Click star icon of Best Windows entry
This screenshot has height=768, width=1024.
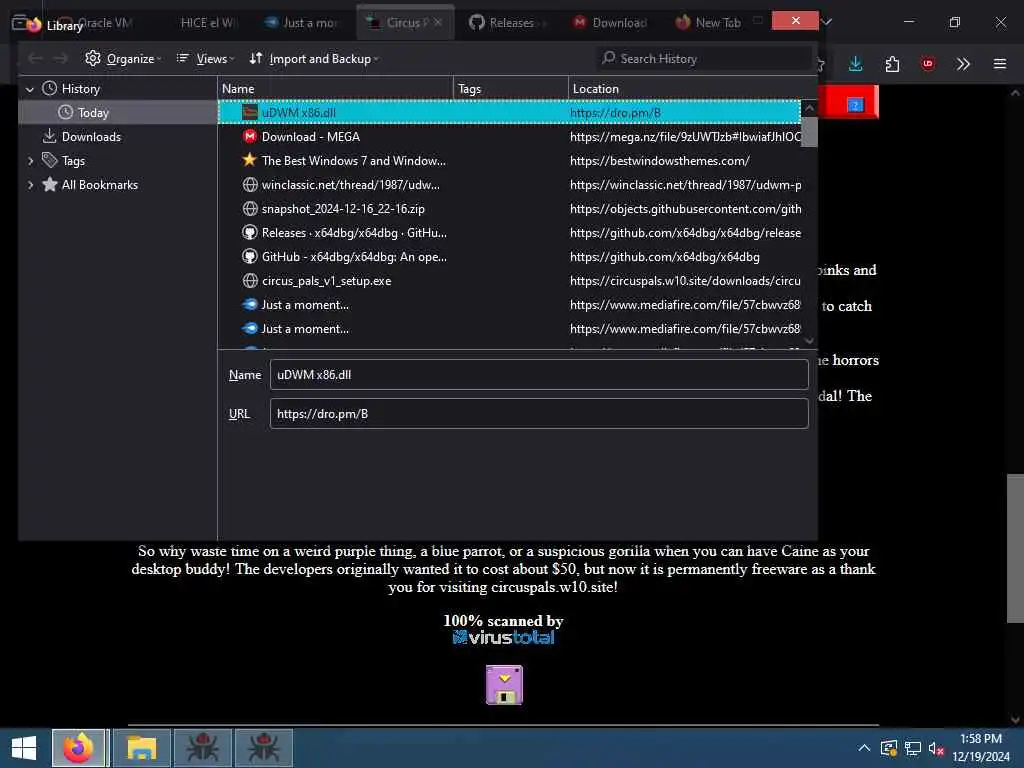coord(249,160)
